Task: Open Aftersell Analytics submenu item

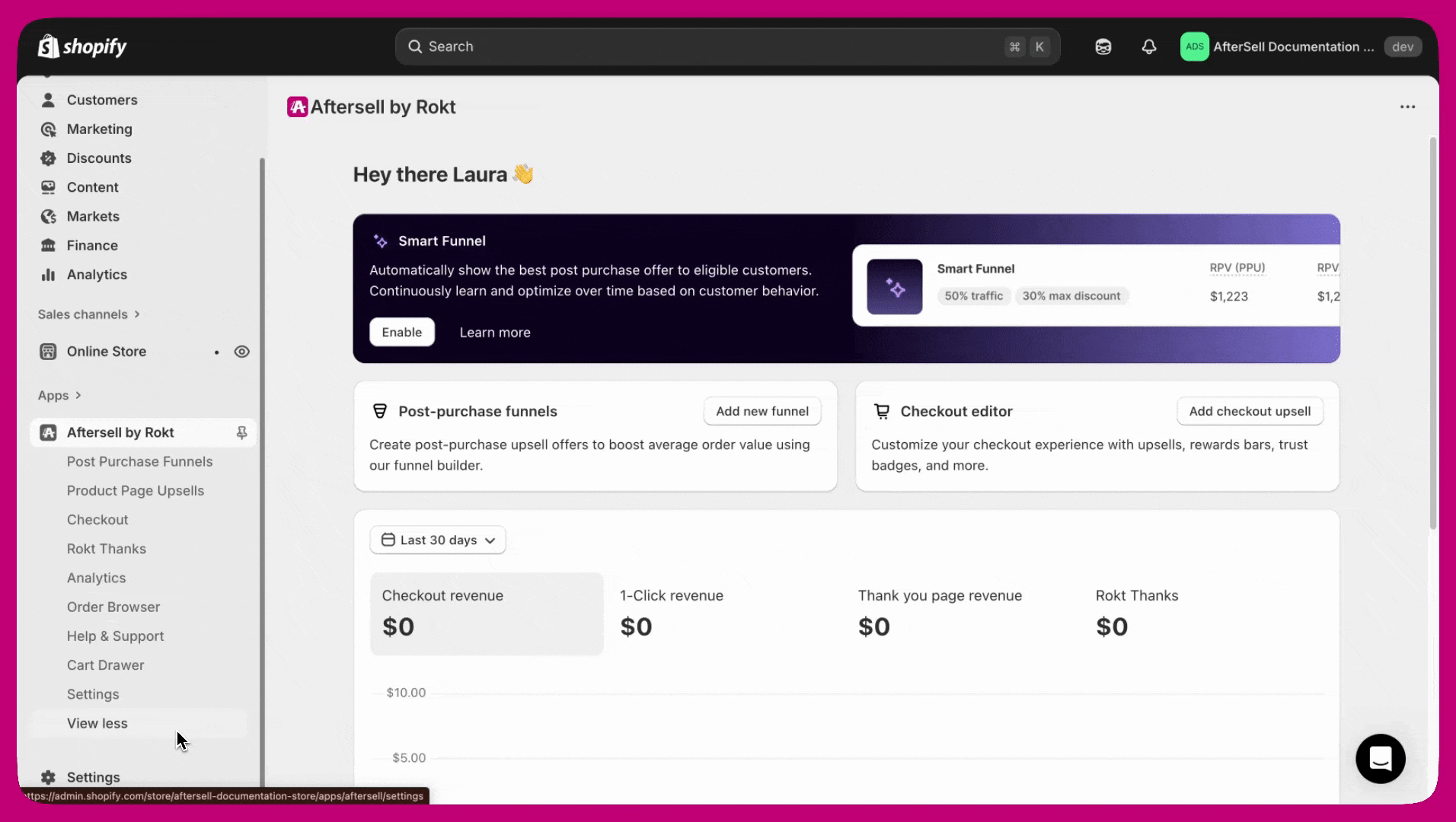Action: (x=96, y=578)
